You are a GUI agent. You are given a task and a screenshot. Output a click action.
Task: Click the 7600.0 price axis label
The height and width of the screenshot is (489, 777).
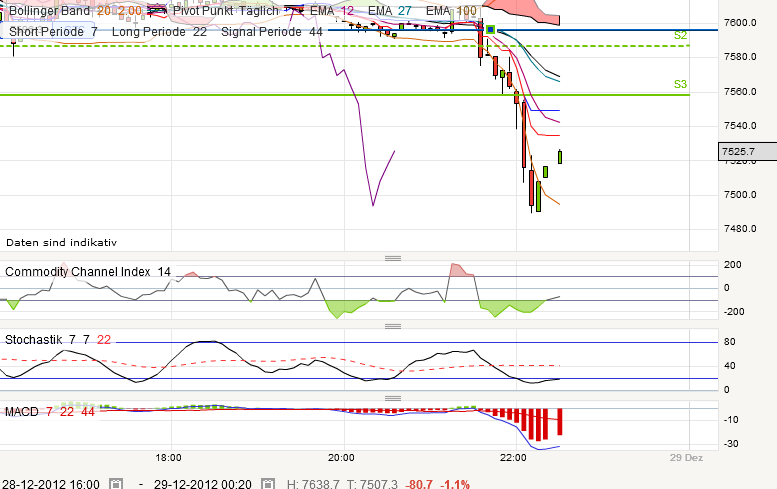(740, 22)
